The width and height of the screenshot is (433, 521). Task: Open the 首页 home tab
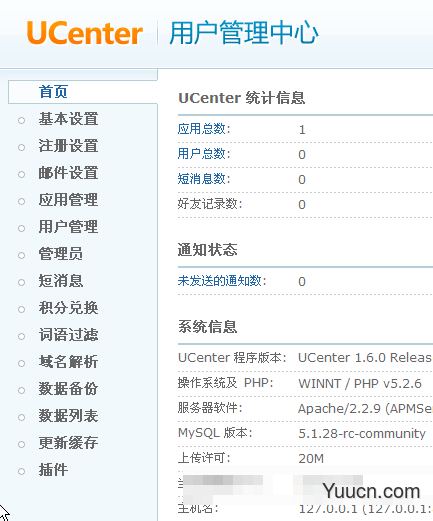coord(53,92)
